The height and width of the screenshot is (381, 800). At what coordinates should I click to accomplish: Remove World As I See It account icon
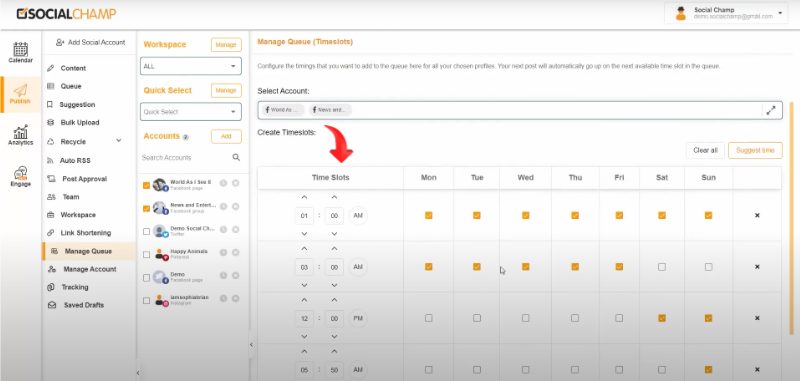click(235, 183)
